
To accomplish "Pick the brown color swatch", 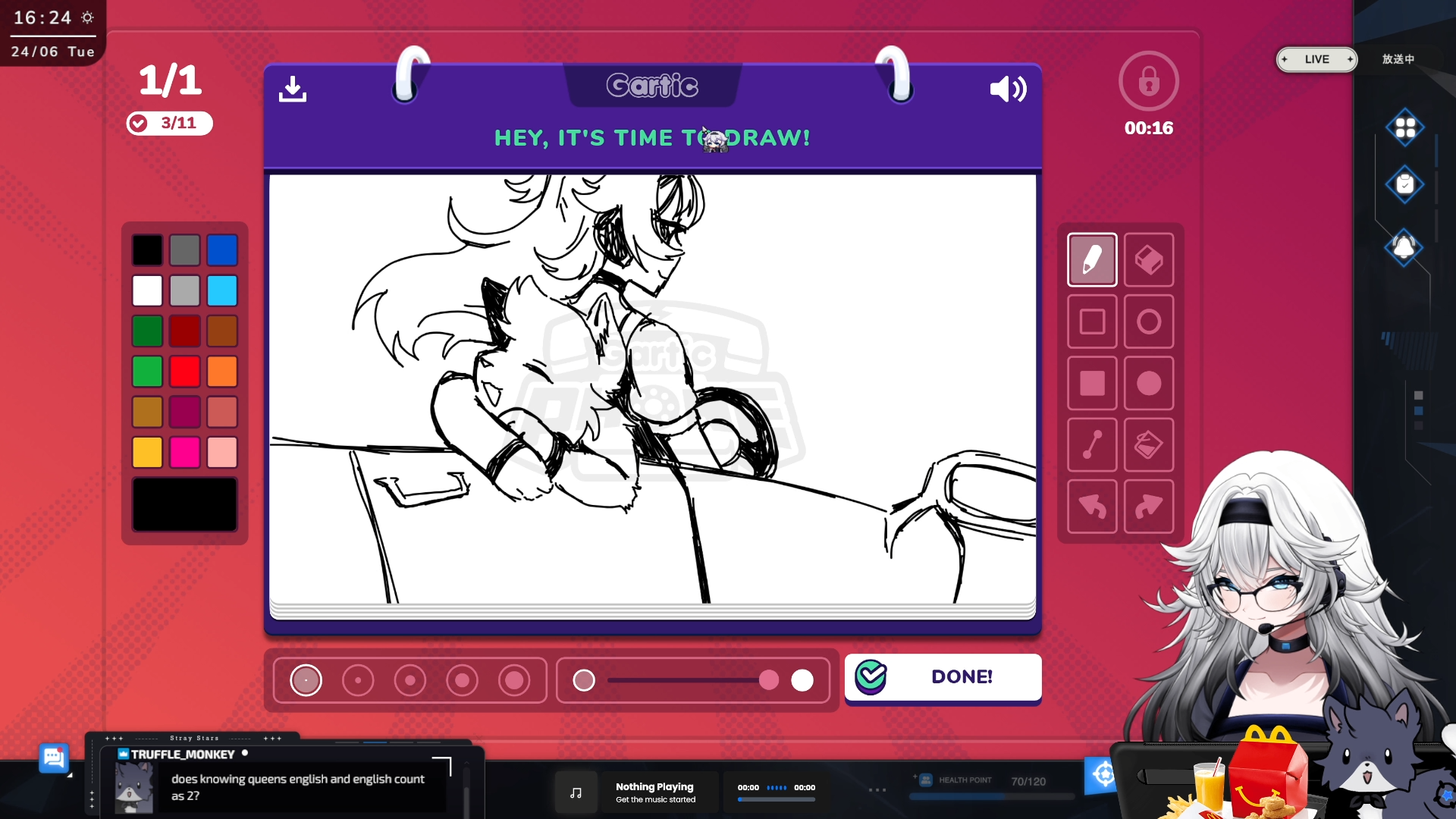I will (x=222, y=331).
